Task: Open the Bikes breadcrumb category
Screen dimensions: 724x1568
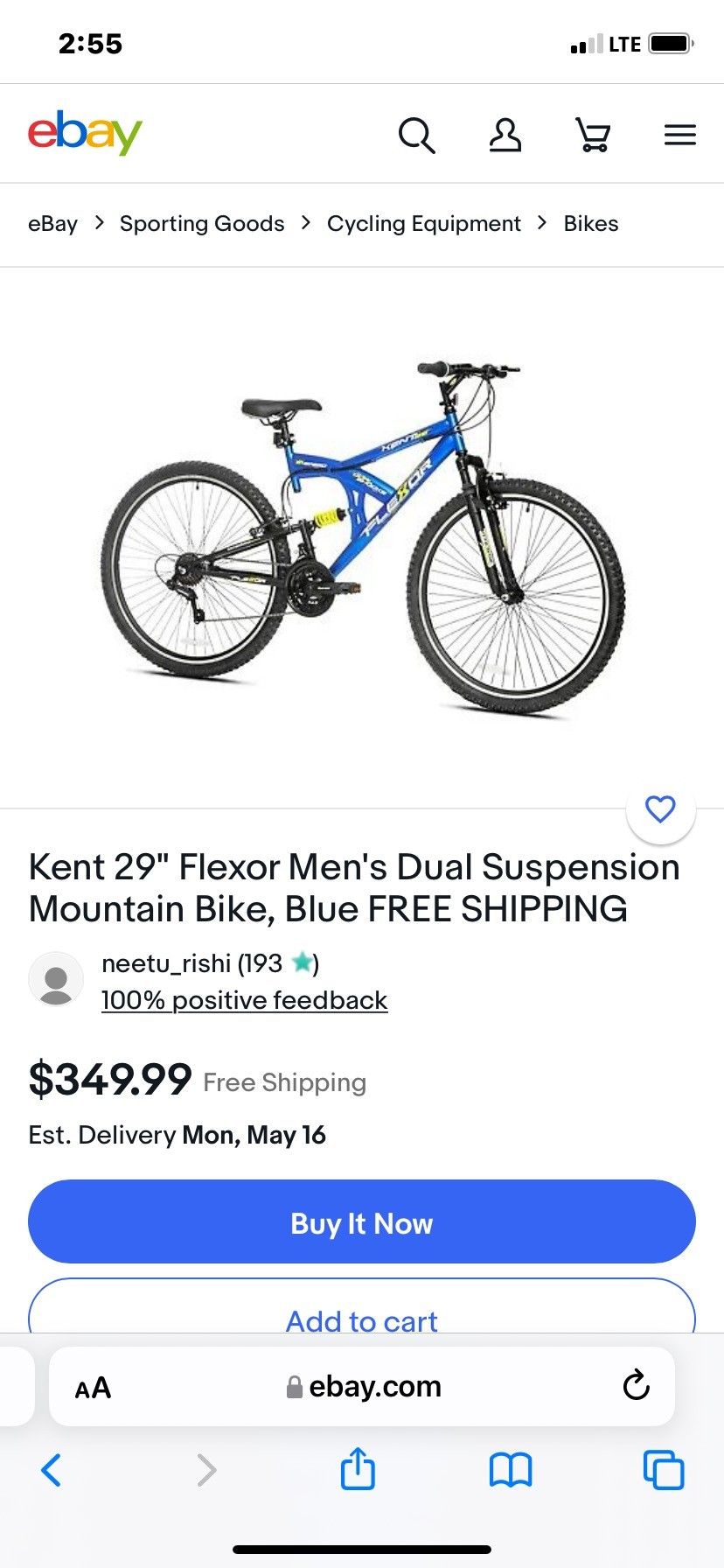Action: [x=591, y=223]
